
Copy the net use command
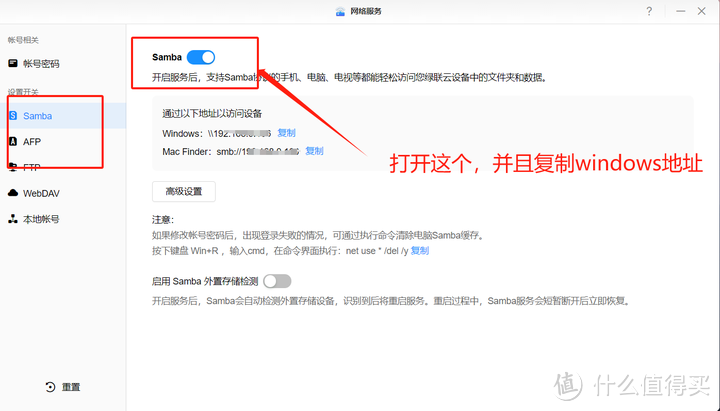coord(420,251)
